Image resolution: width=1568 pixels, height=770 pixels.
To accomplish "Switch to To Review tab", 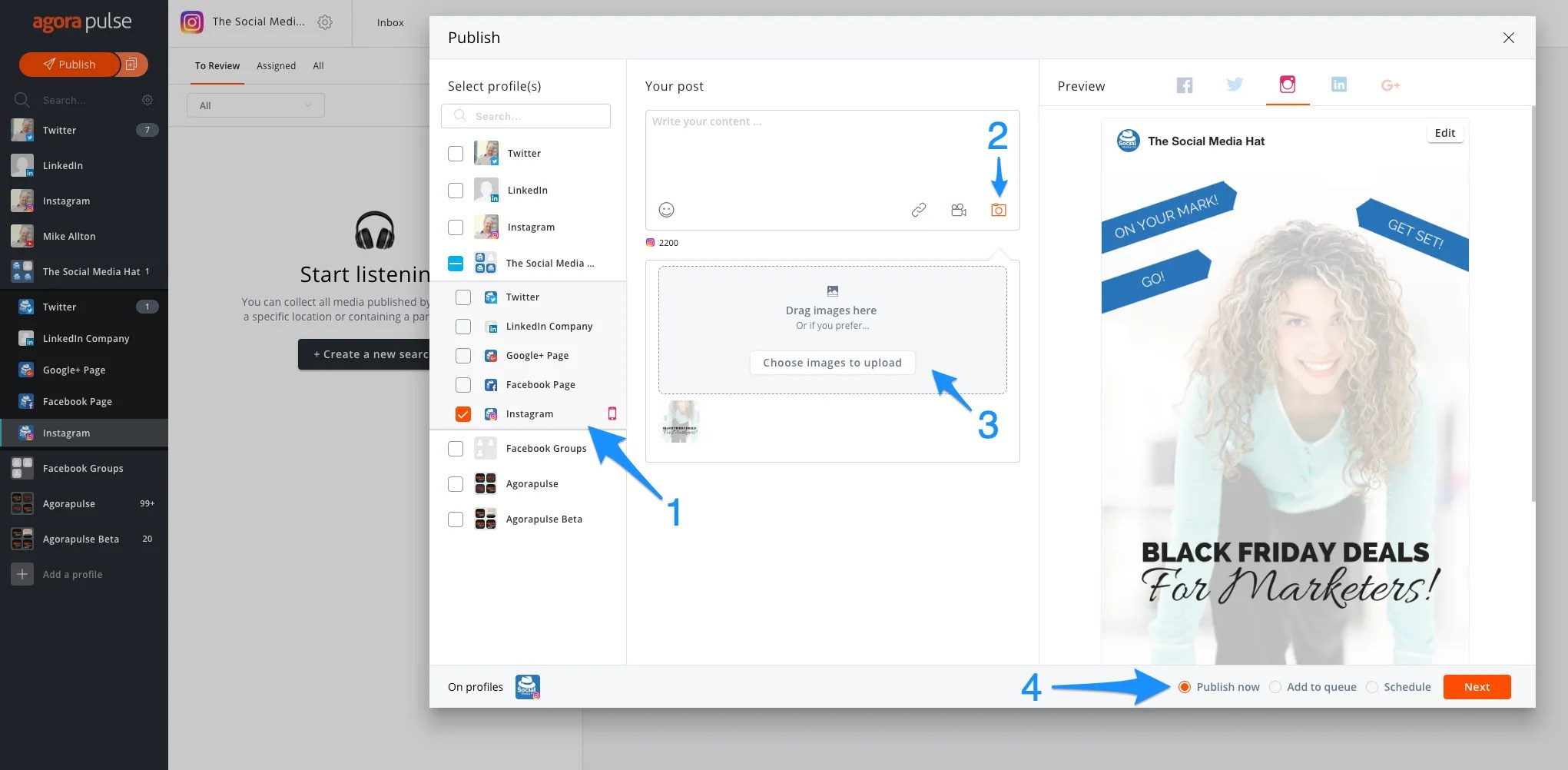I will (217, 66).
